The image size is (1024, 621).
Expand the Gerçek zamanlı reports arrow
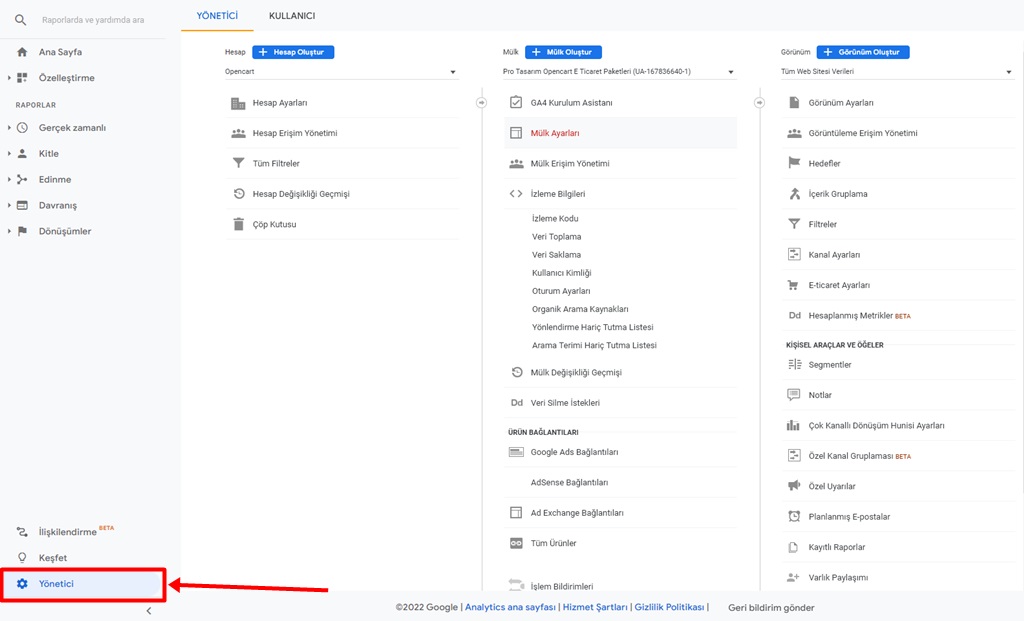point(8,127)
